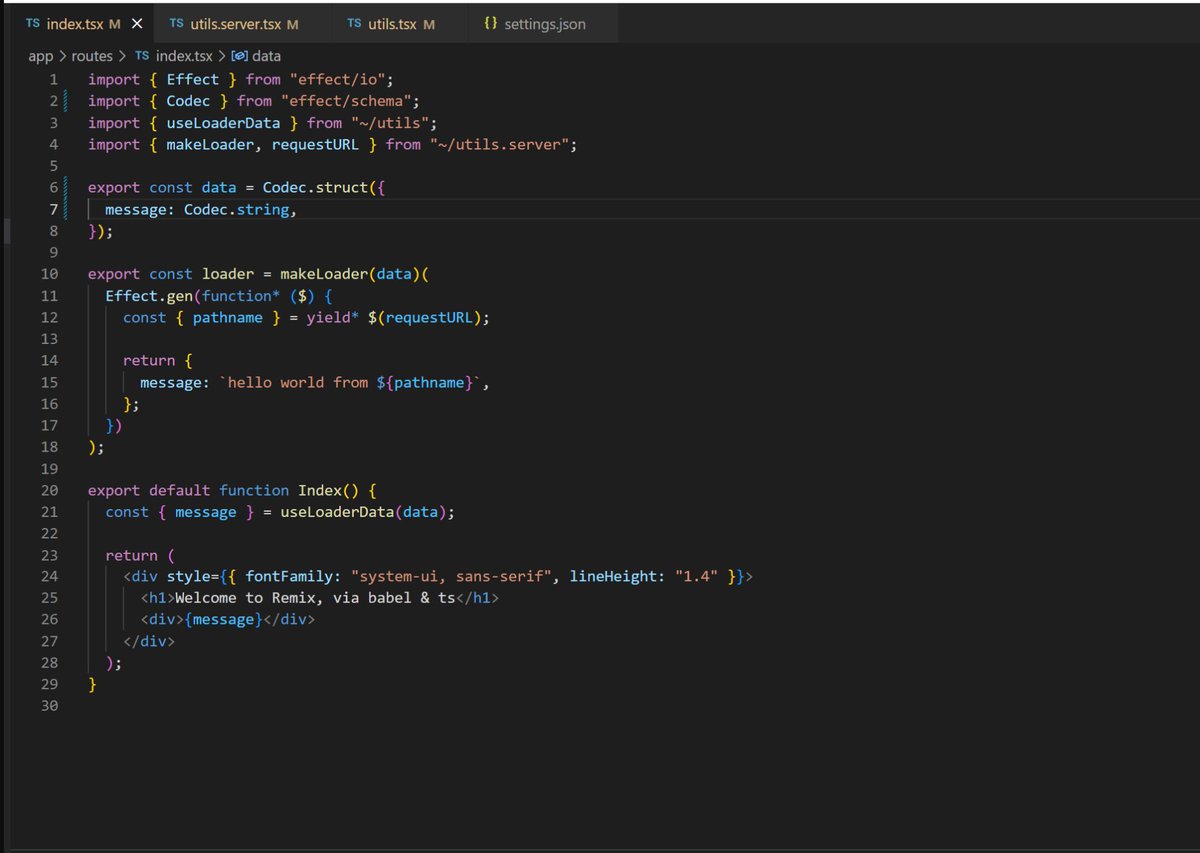Viewport: 1200px width, 853px height.
Task: Click line number 10 in the gutter
Action: [49, 274]
